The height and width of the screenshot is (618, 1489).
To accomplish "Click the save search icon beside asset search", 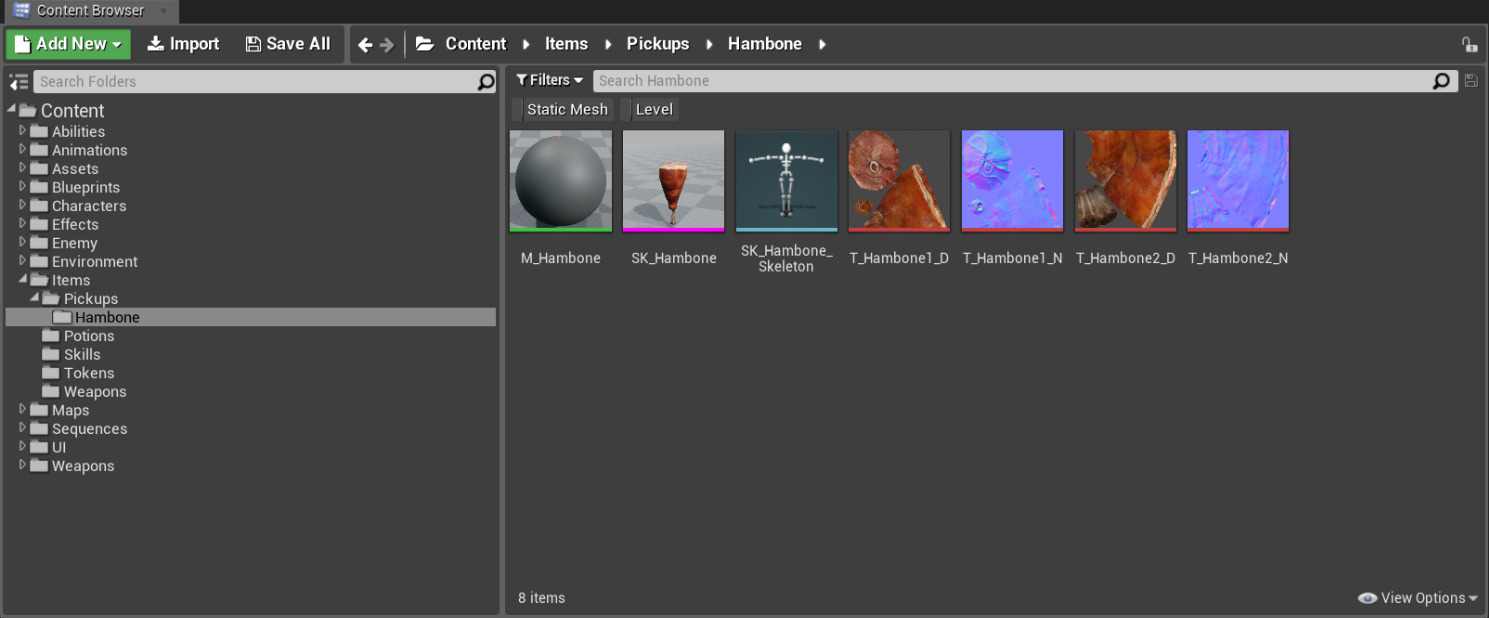I will point(1471,81).
